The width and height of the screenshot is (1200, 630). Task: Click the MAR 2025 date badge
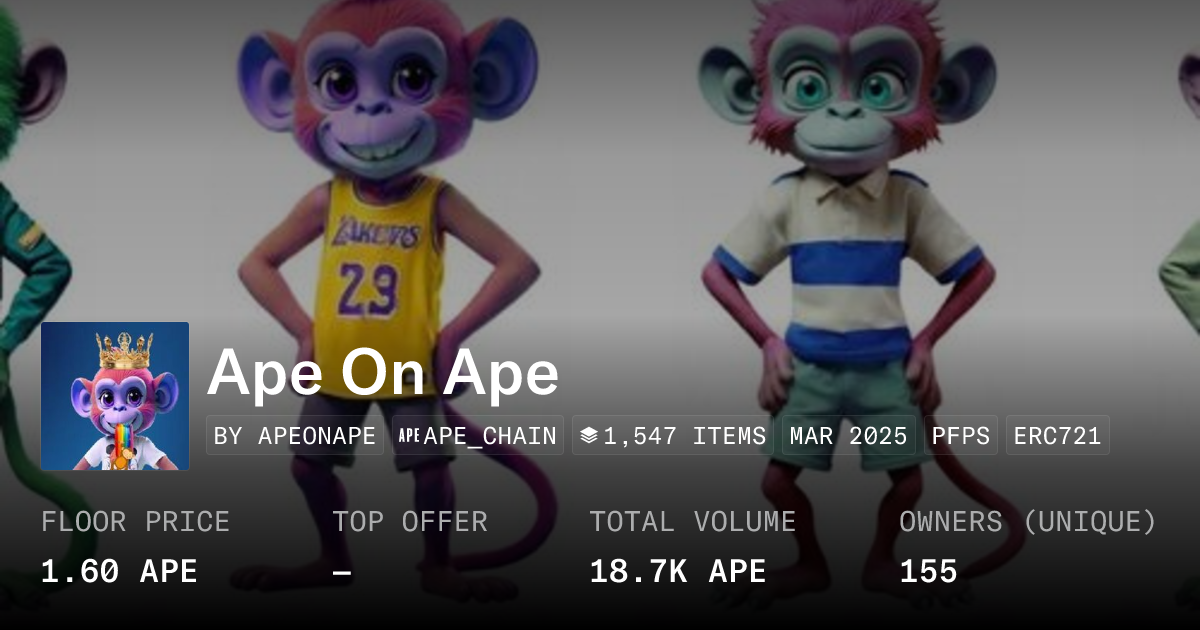[x=849, y=436]
